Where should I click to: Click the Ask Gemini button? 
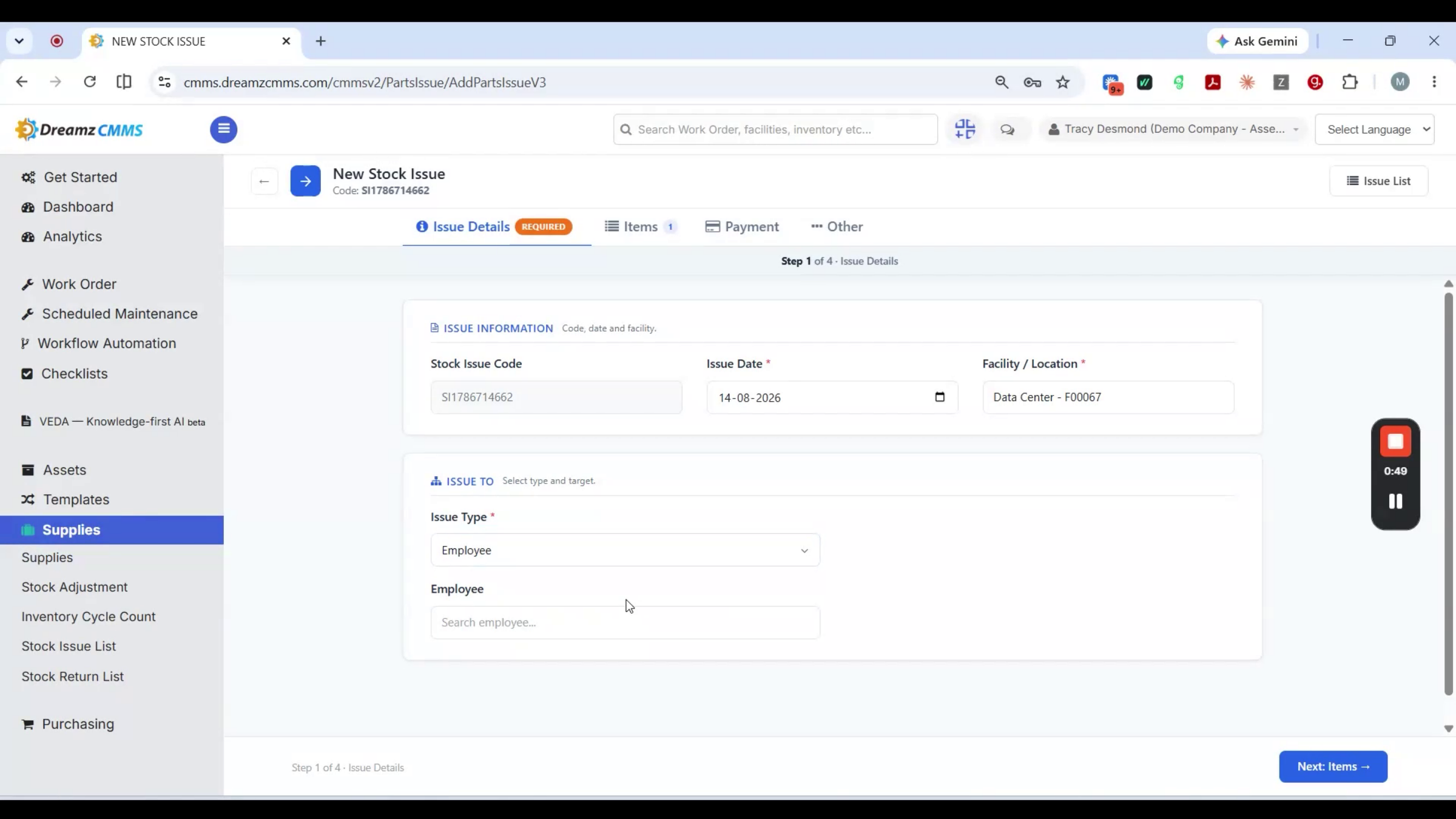[x=1257, y=41]
